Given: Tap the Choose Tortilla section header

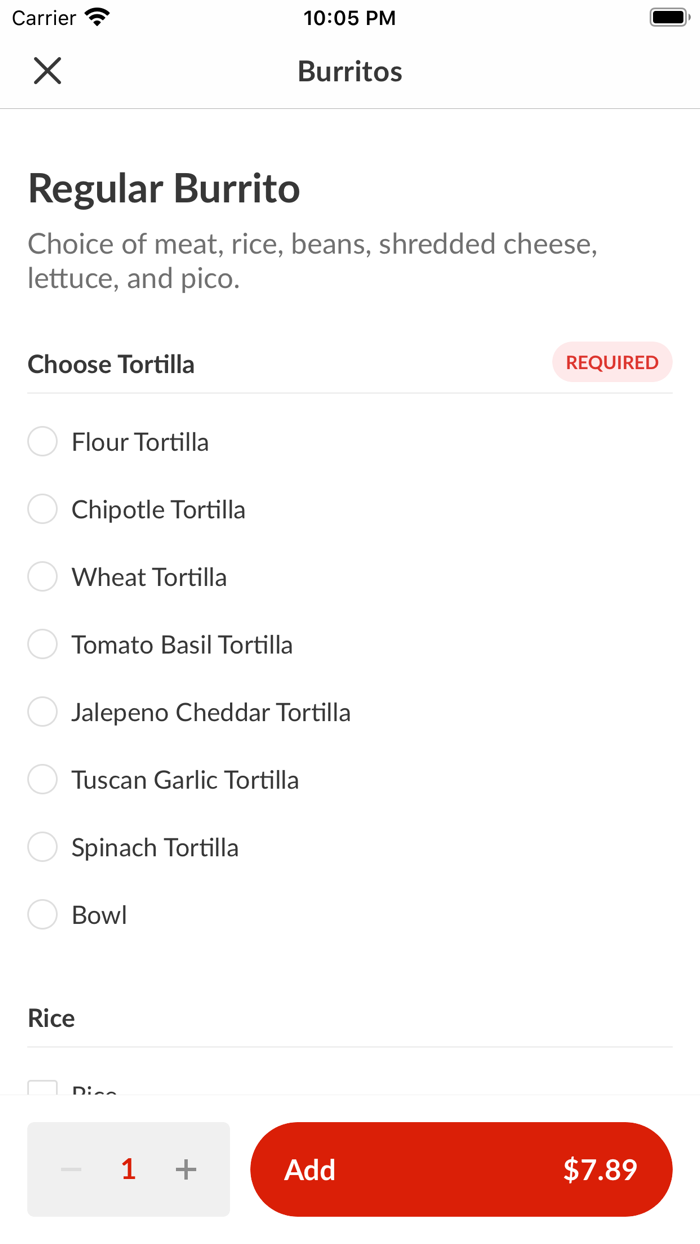Looking at the screenshot, I should coord(110,364).
